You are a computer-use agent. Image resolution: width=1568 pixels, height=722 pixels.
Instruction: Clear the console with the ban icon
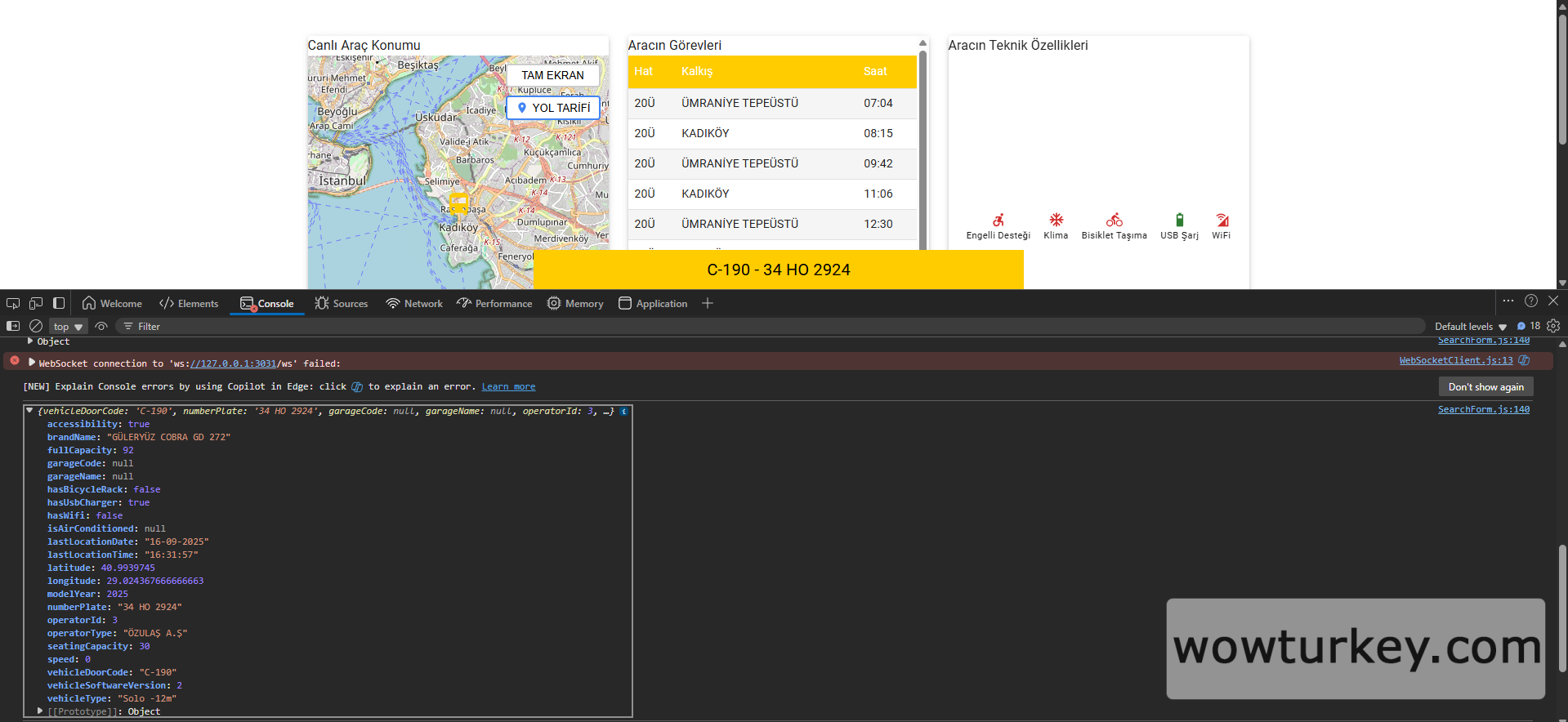(36, 326)
